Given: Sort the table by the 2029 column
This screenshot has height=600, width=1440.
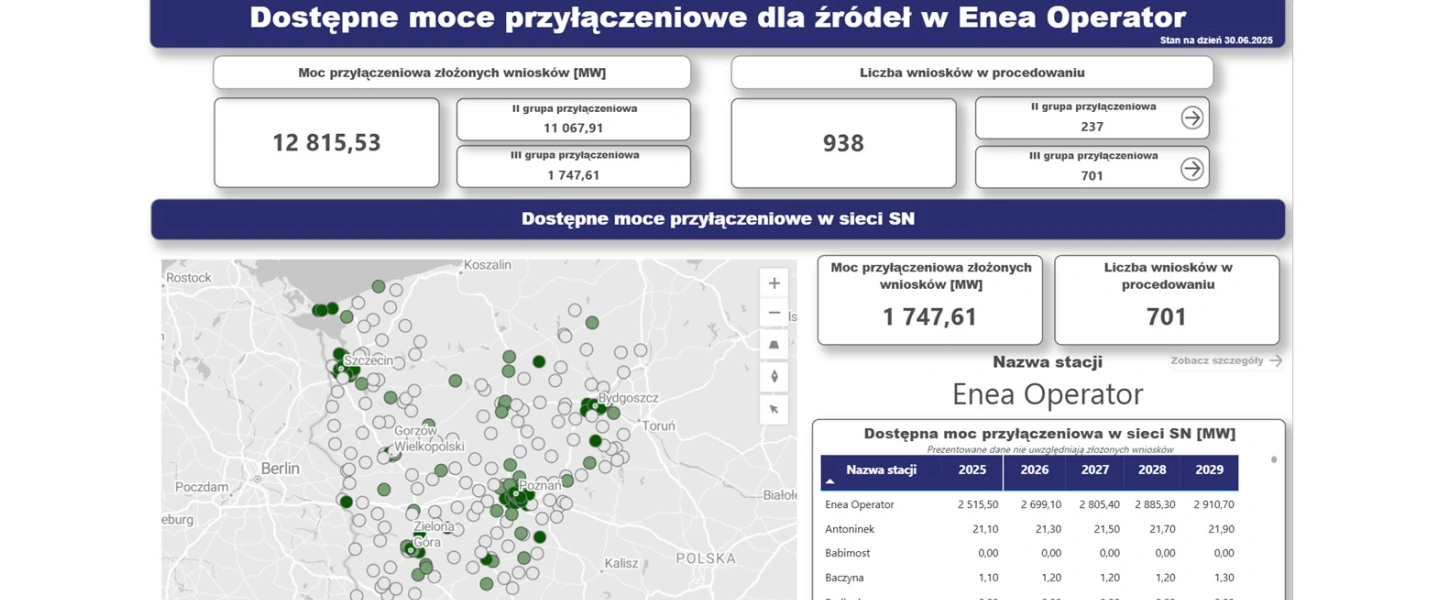Looking at the screenshot, I should click(x=1209, y=471).
